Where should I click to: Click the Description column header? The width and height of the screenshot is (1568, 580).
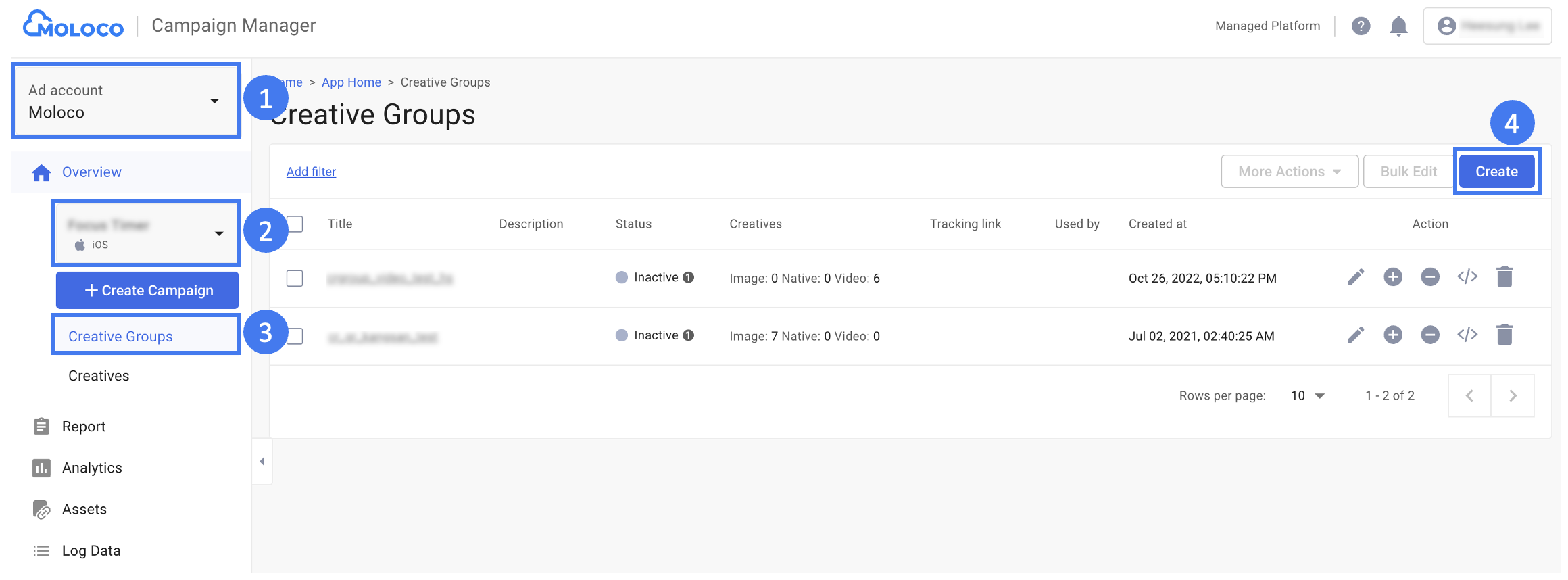coord(531,224)
